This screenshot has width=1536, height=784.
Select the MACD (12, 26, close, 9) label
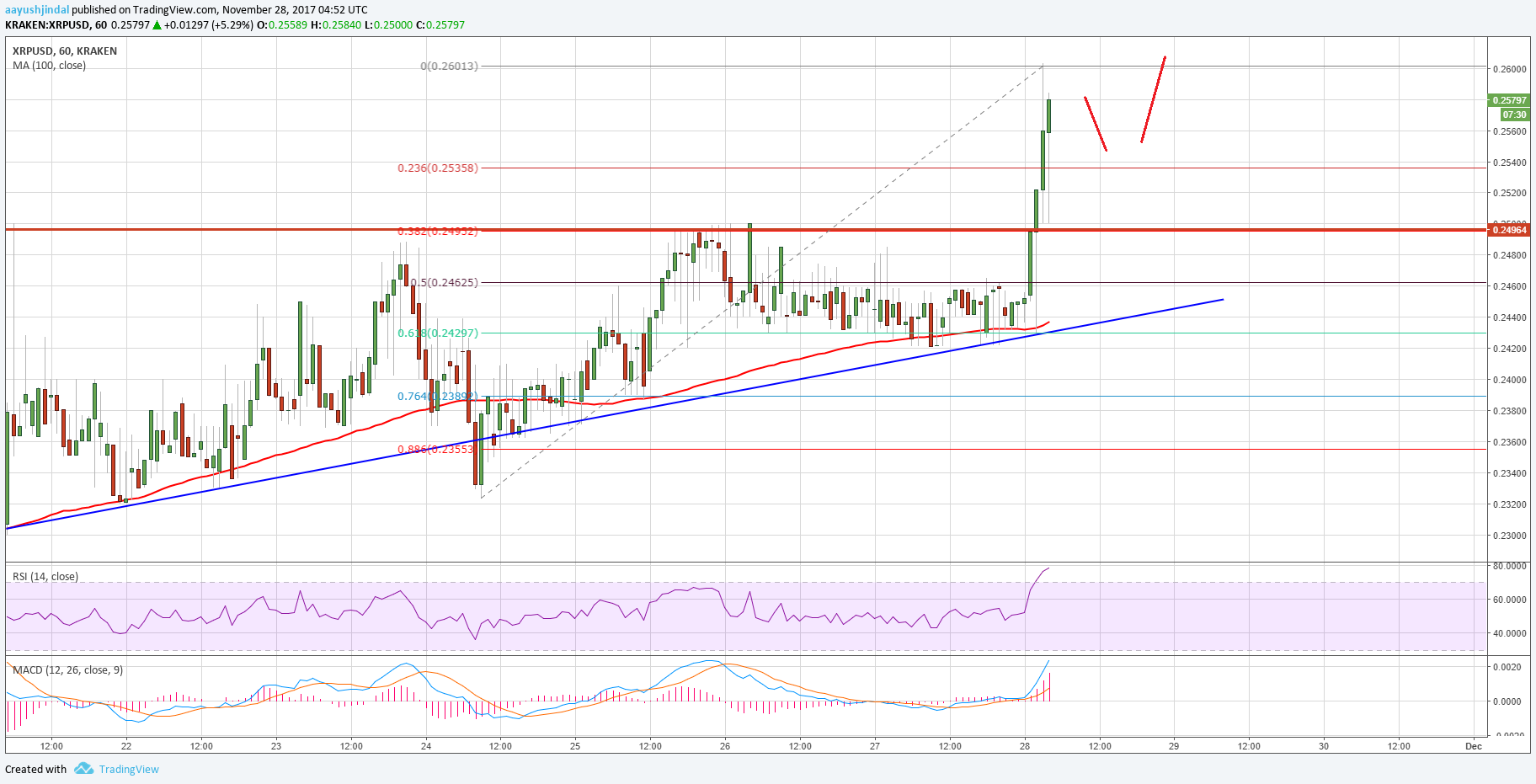tap(67, 670)
